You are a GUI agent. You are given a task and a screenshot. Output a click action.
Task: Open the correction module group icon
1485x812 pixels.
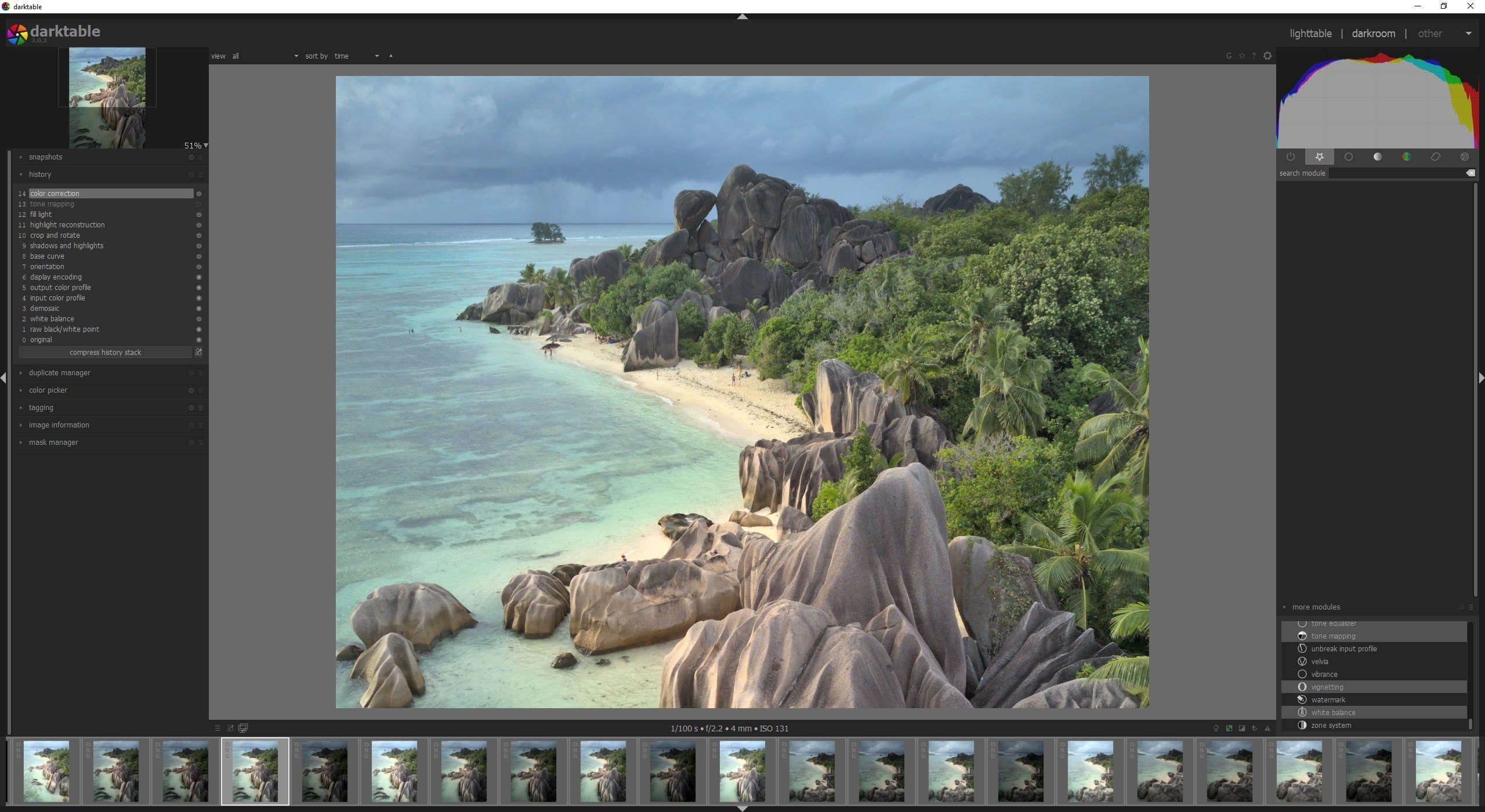1436,157
